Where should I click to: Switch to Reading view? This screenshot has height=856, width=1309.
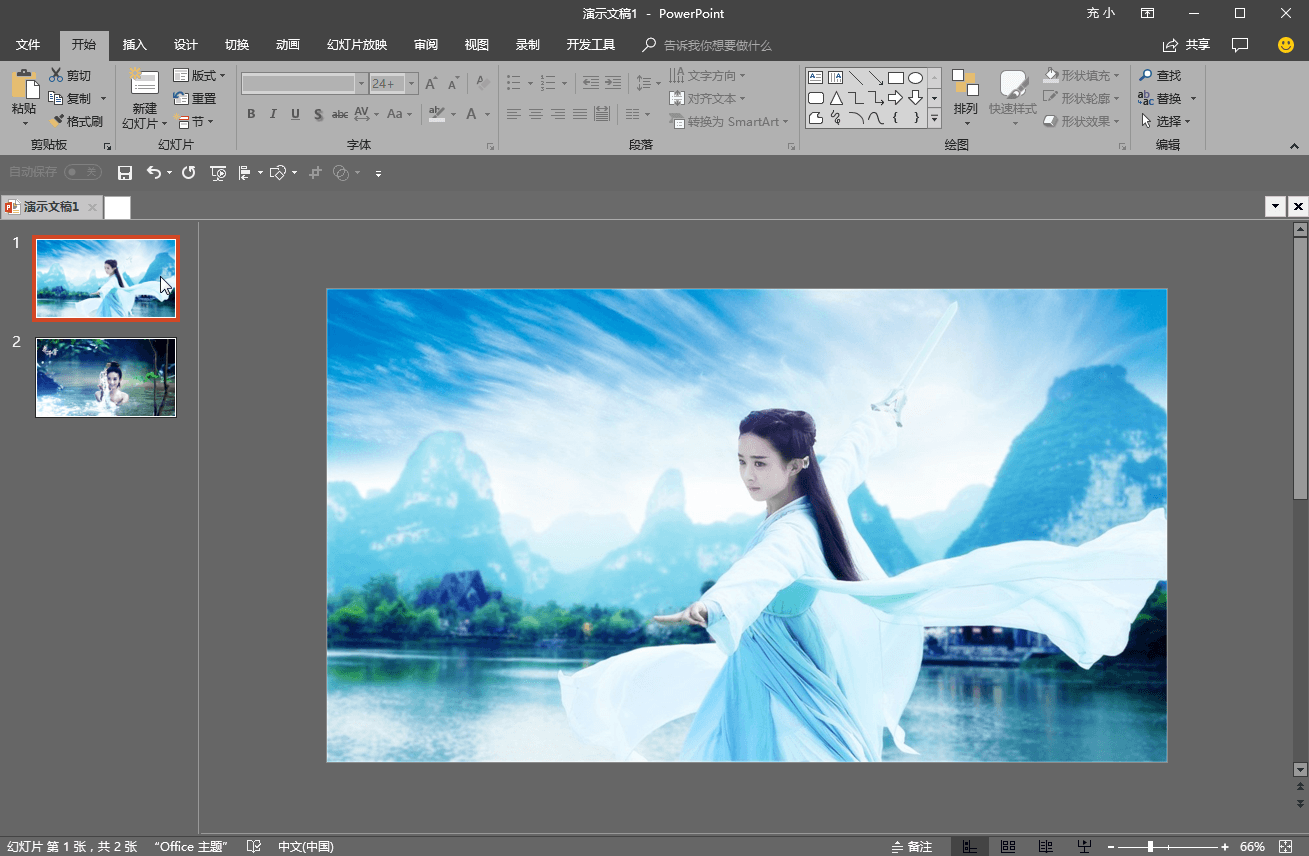pos(1046,846)
